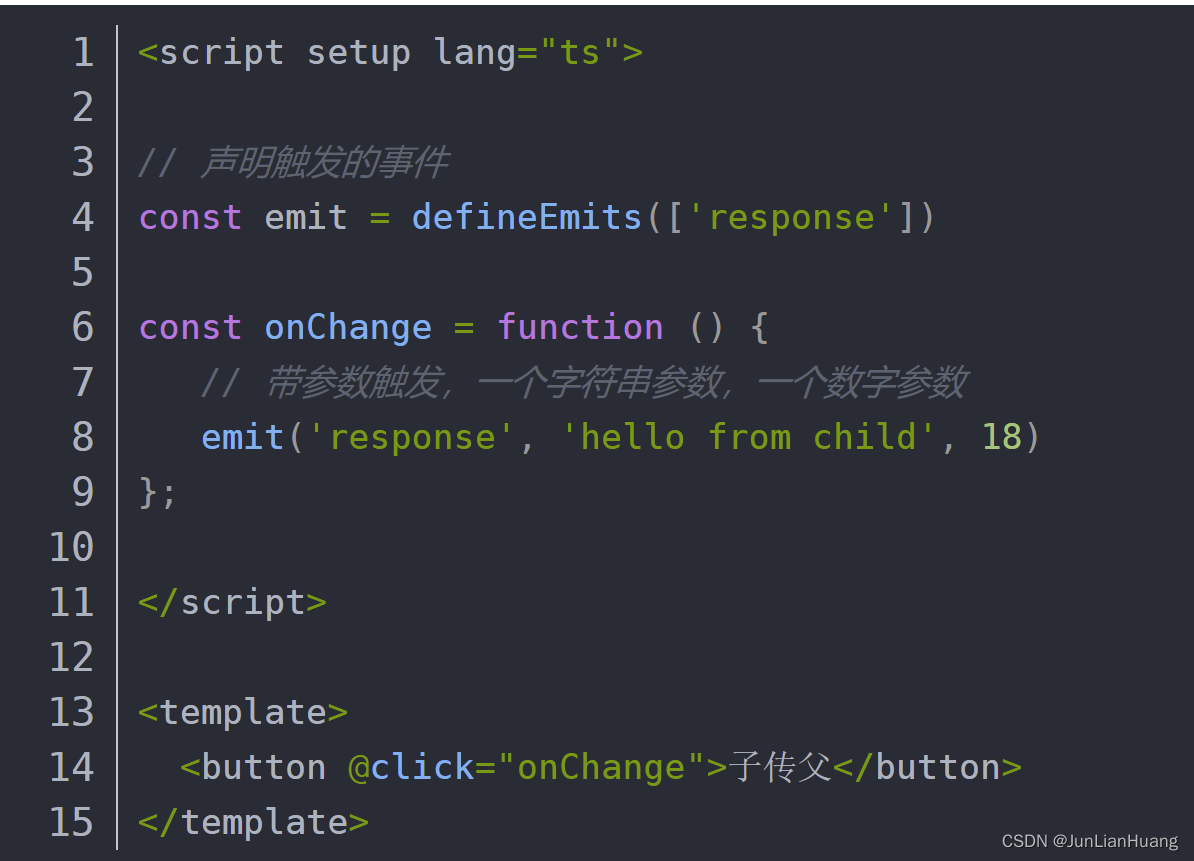
Task: Place cursor on the 'function' keyword
Action: [x=580, y=327]
